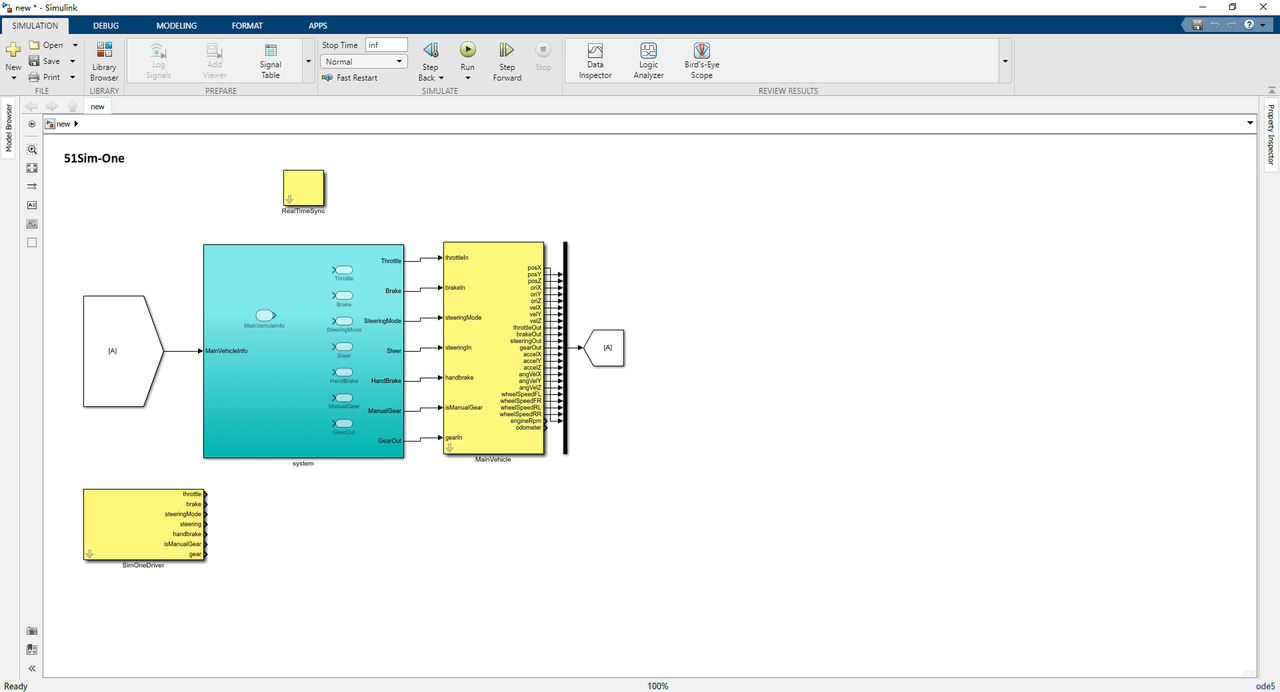Viewport: 1280px width, 692px height.
Task: Click the ode5 solver text in status bar
Action: point(1265,686)
